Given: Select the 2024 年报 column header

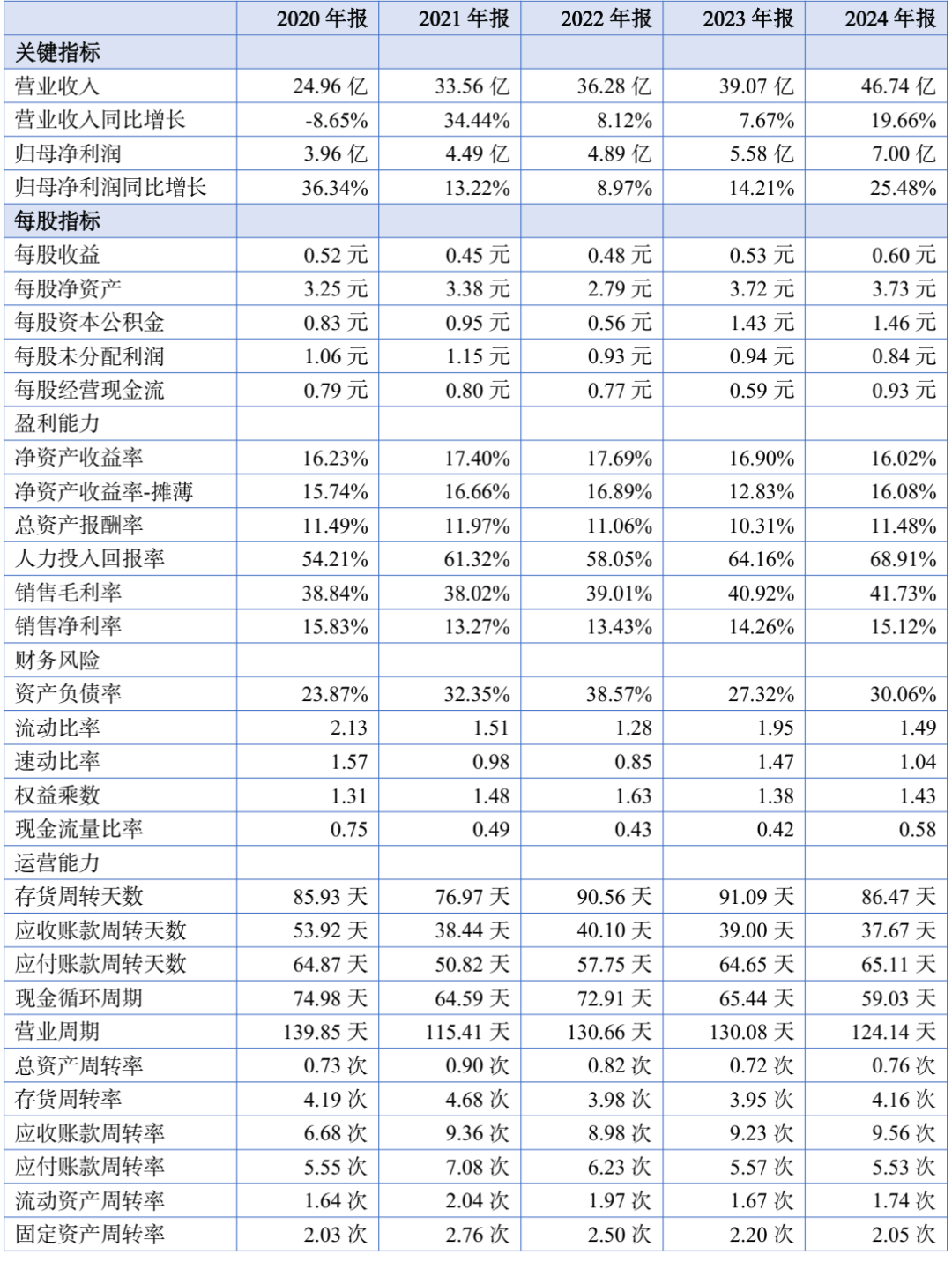Looking at the screenshot, I should coord(890,19).
